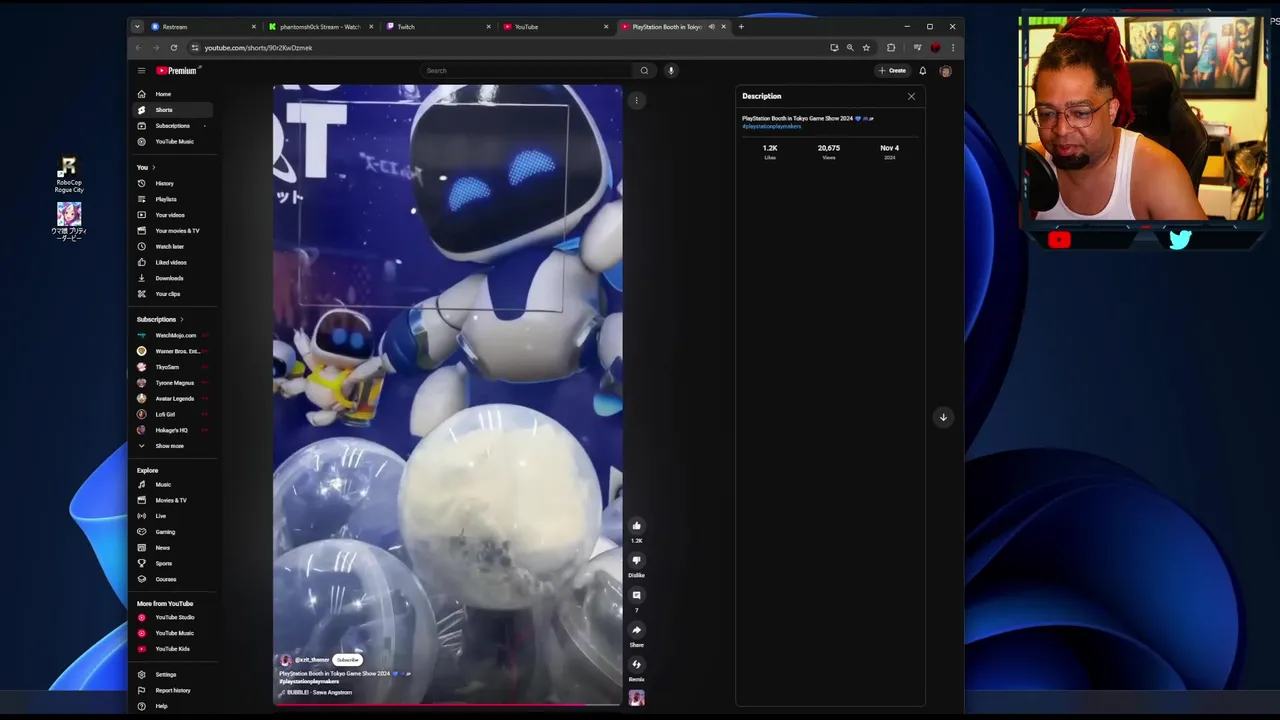The image size is (1280, 720).
Task: Open Hokage's HQ subscription
Action: pyautogui.click(x=171, y=430)
